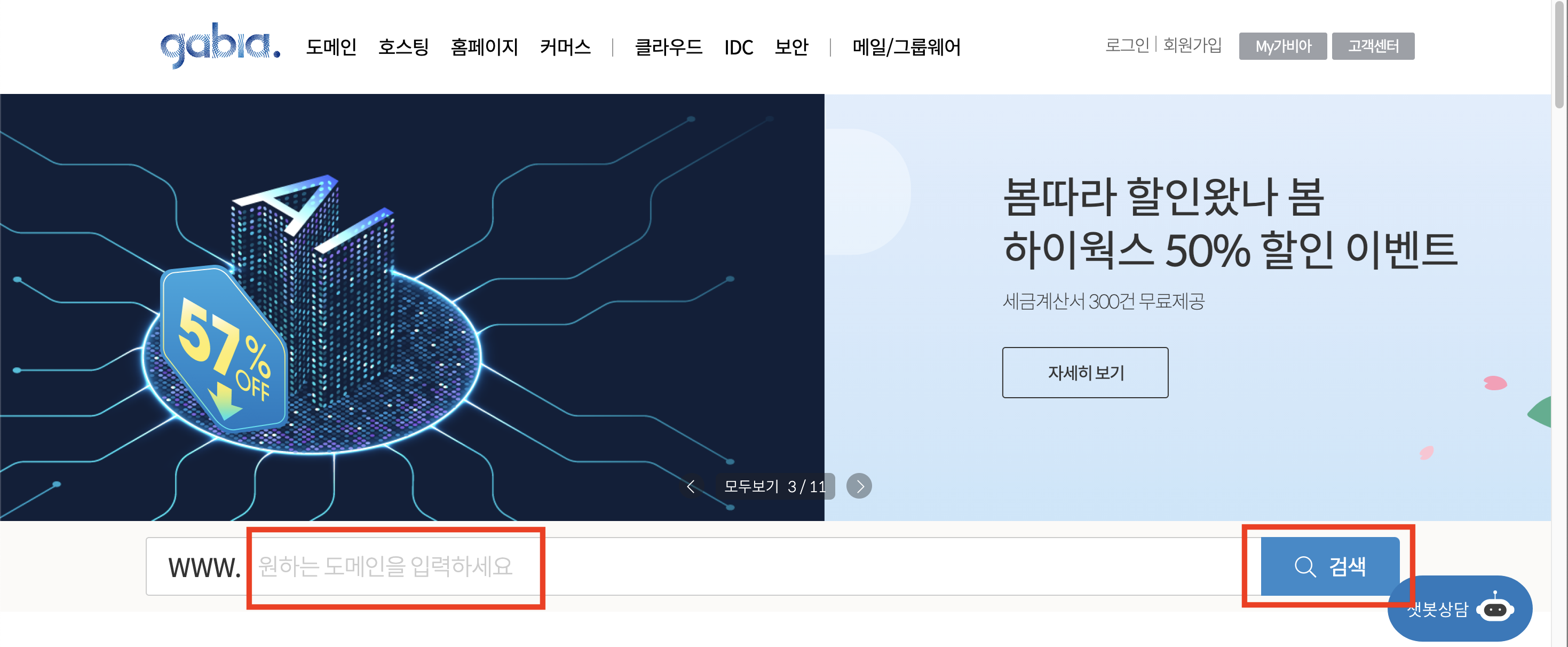Click the 로그인 link
Screen dimensions: 1568x647
pos(1126,45)
